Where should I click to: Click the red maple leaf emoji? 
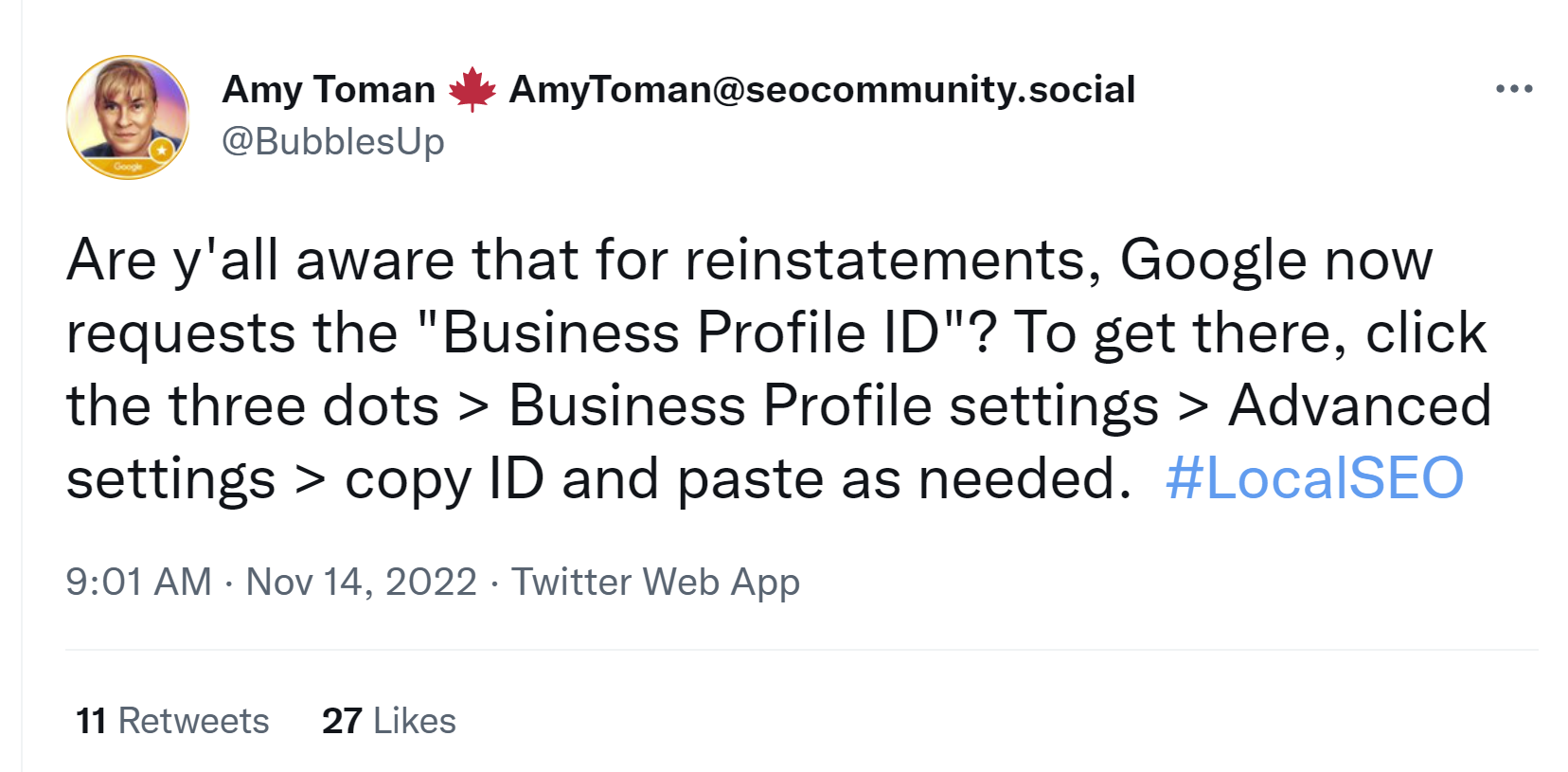(472, 90)
